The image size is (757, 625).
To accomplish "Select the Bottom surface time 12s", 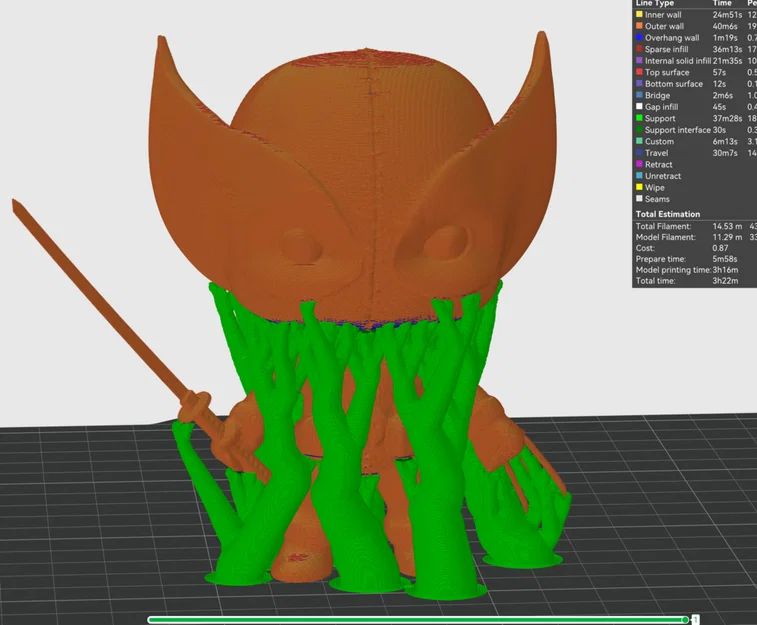I will coord(719,84).
